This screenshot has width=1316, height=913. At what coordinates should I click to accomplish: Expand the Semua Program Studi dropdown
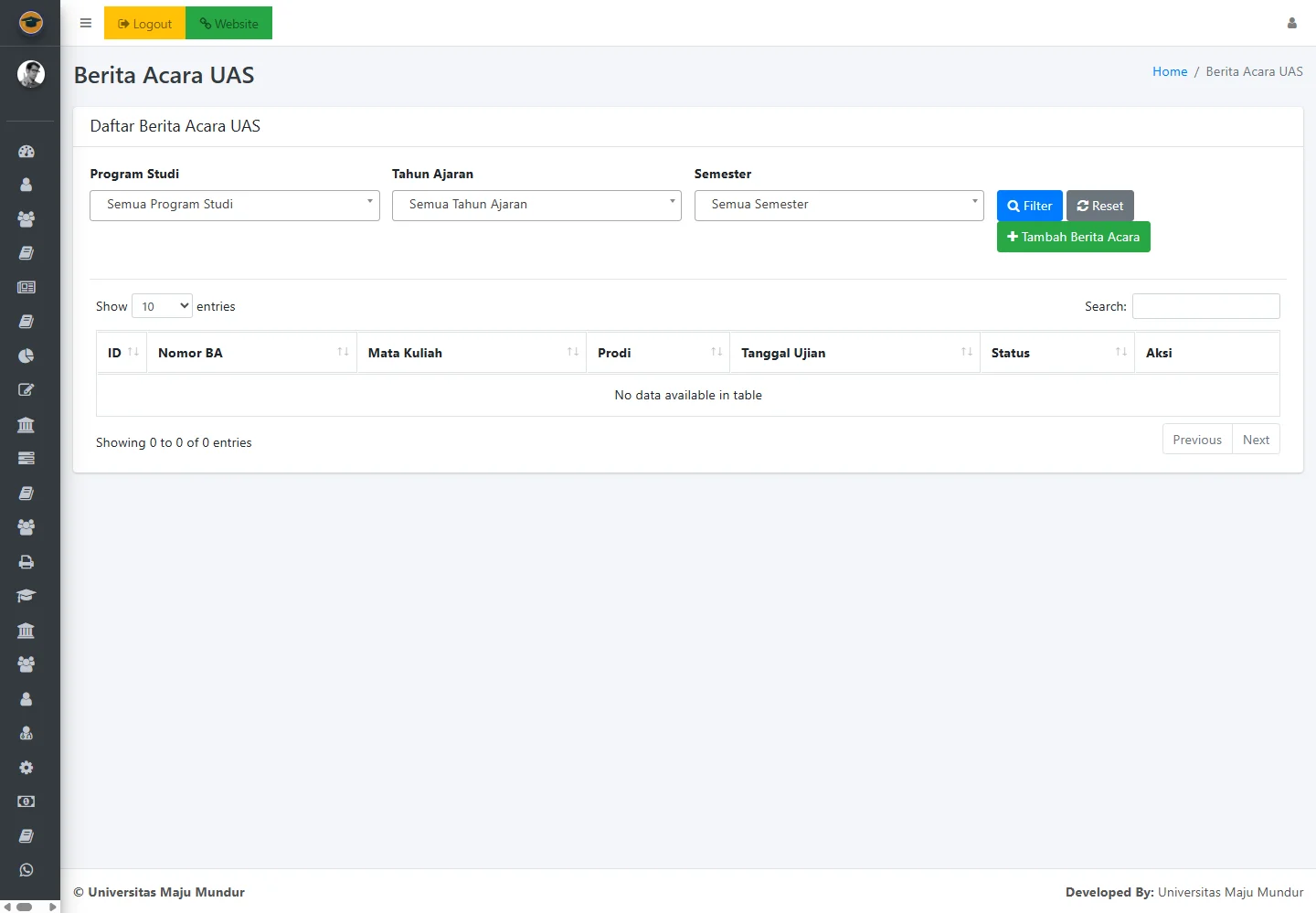(234, 205)
